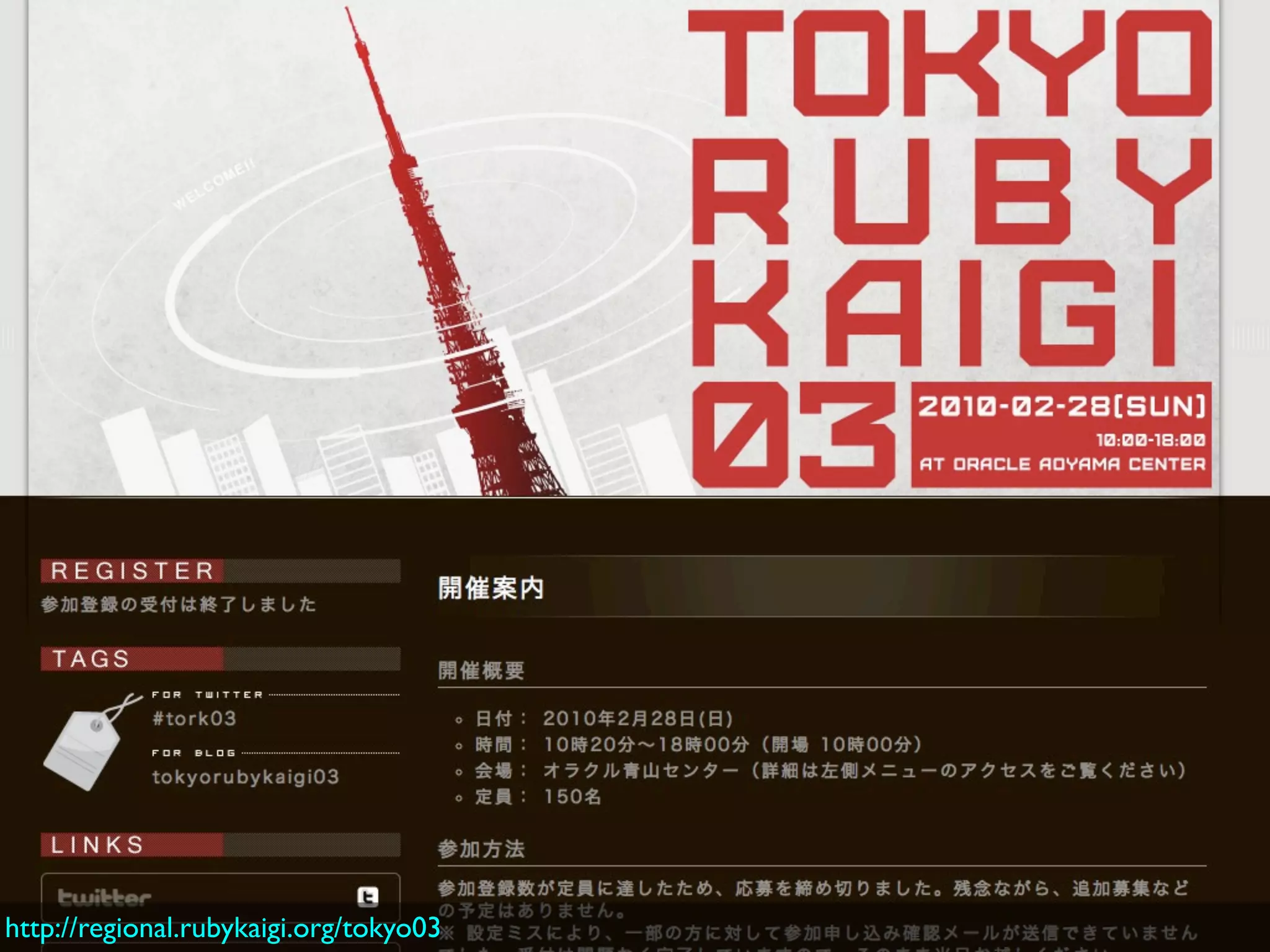Click the FOR BLOG label
Image resolution: width=1270 pixels, height=952 pixels.
point(194,753)
